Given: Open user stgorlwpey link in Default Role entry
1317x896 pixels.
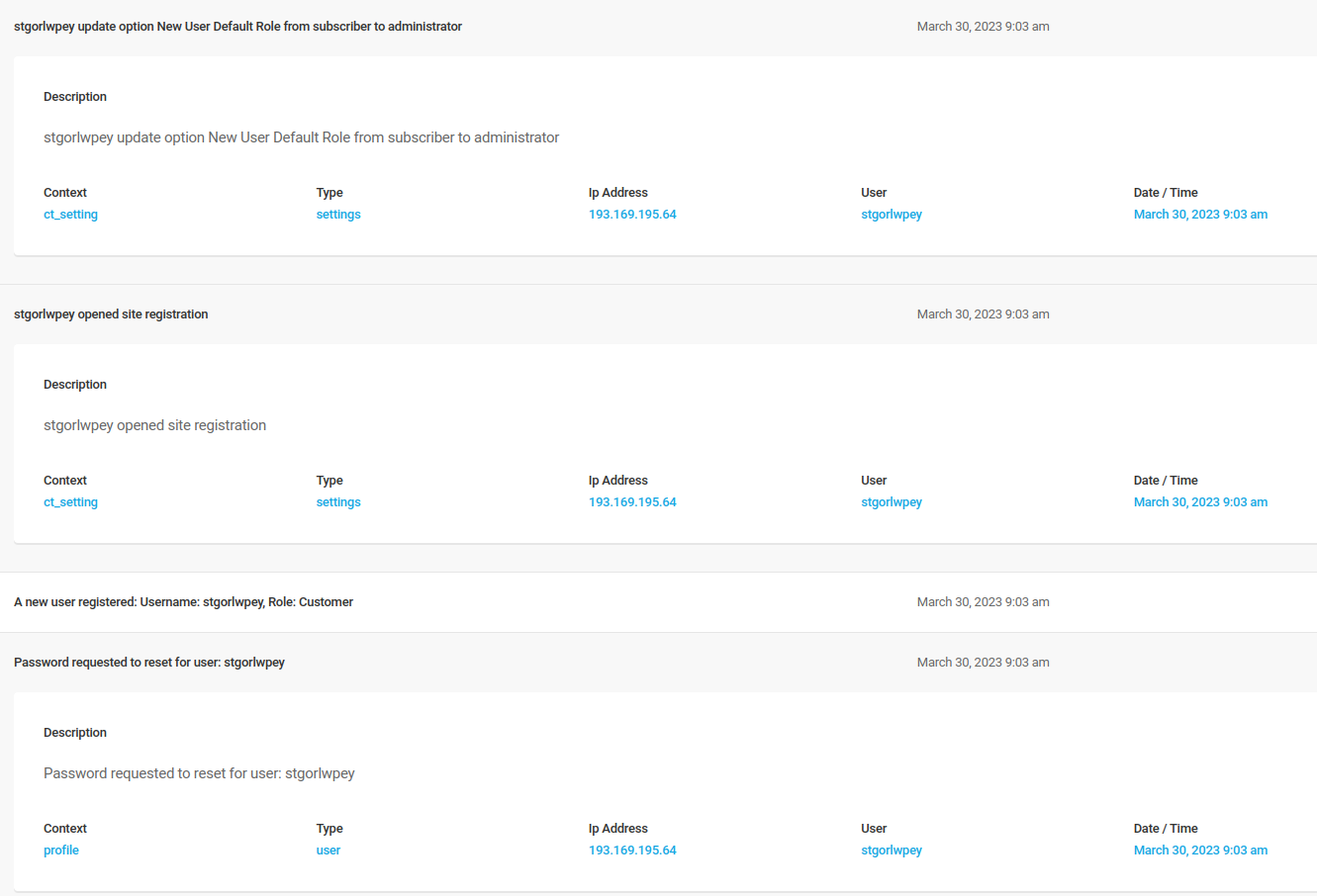Looking at the screenshot, I should coord(892,215).
